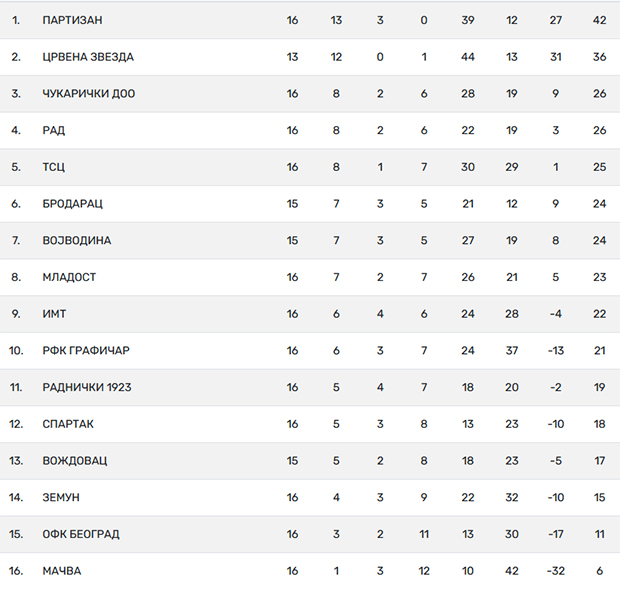
Task: Open the ВОЈВОДИНА team entry
Action: click(77, 241)
